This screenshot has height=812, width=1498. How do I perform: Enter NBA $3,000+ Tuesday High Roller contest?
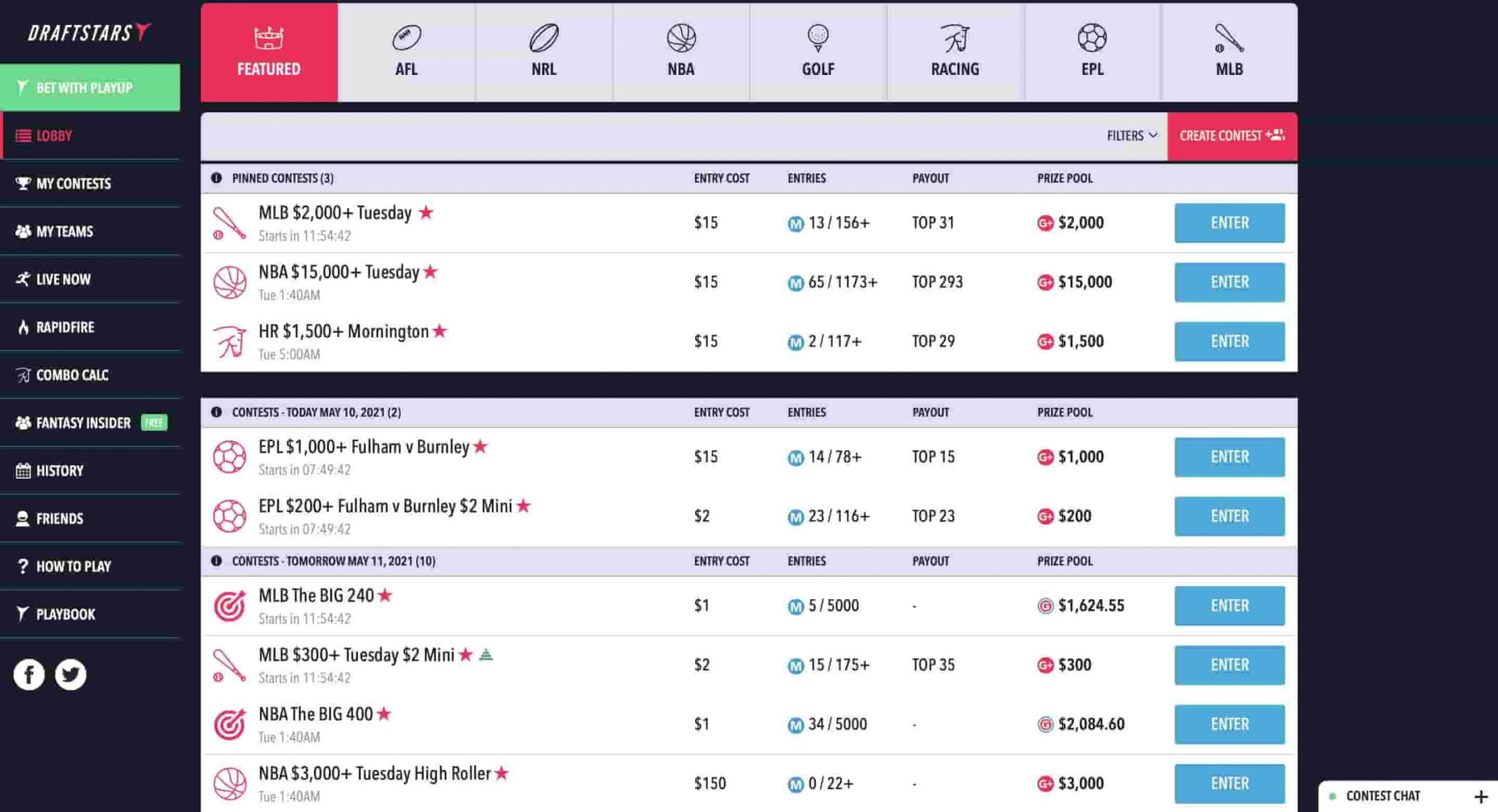(x=1229, y=783)
